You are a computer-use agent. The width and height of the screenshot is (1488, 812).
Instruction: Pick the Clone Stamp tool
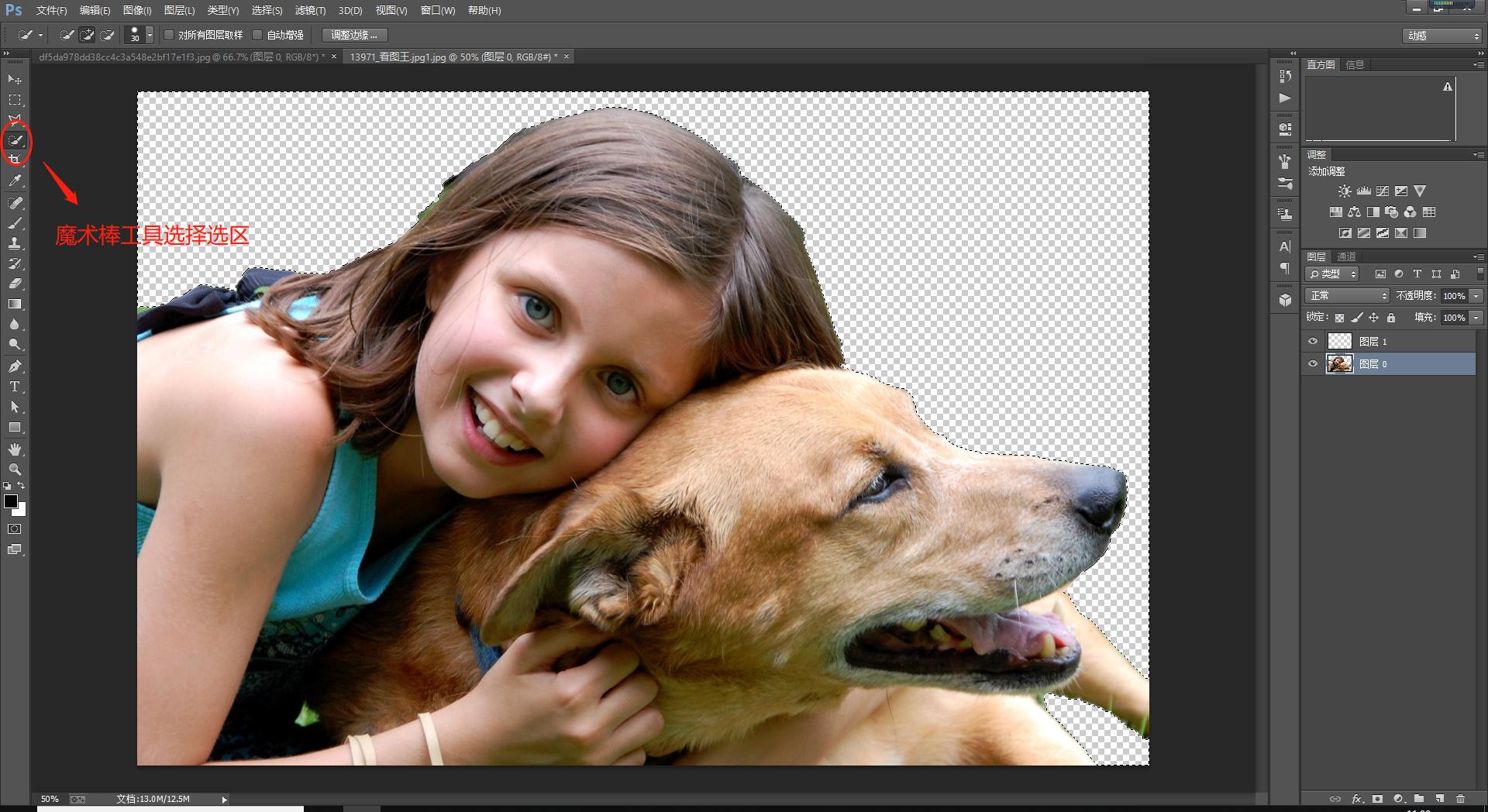click(15, 243)
